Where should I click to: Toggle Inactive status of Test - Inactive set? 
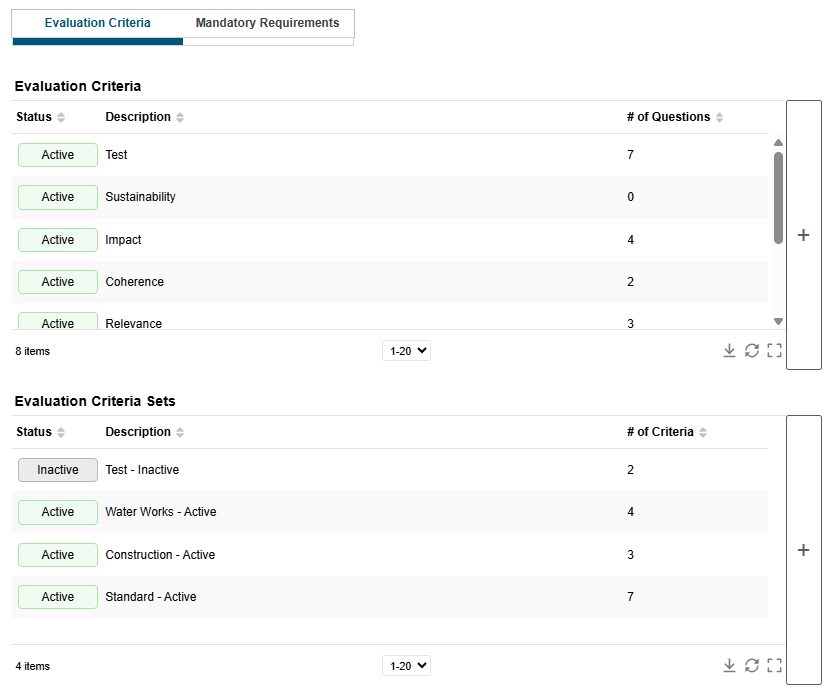(58, 470)
